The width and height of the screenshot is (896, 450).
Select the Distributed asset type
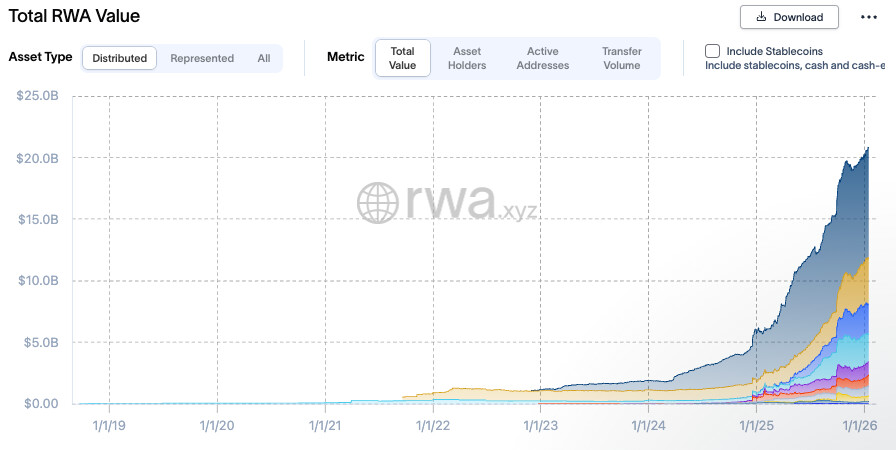coord(119,58)
